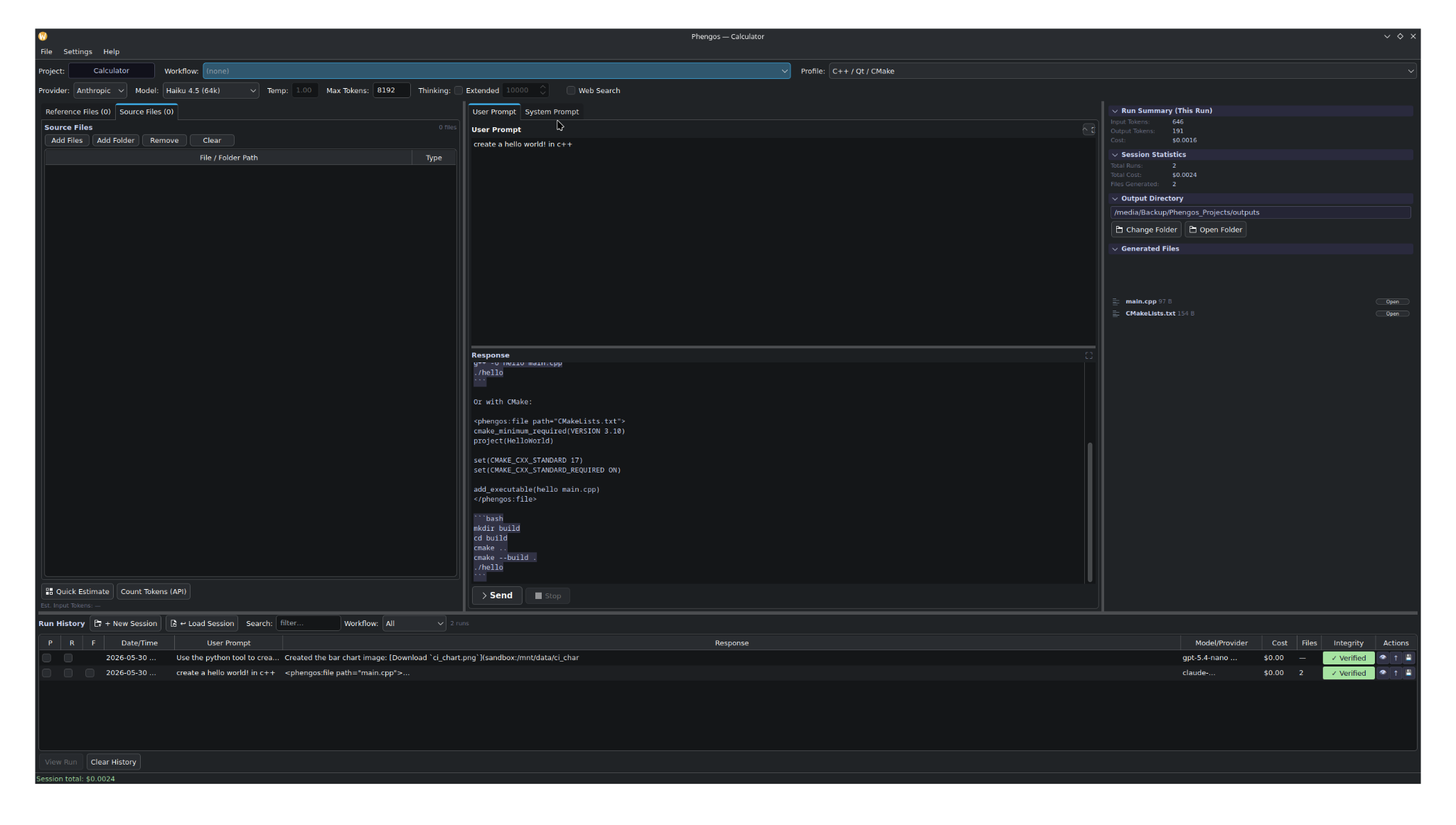Send the user prompt

497,595
